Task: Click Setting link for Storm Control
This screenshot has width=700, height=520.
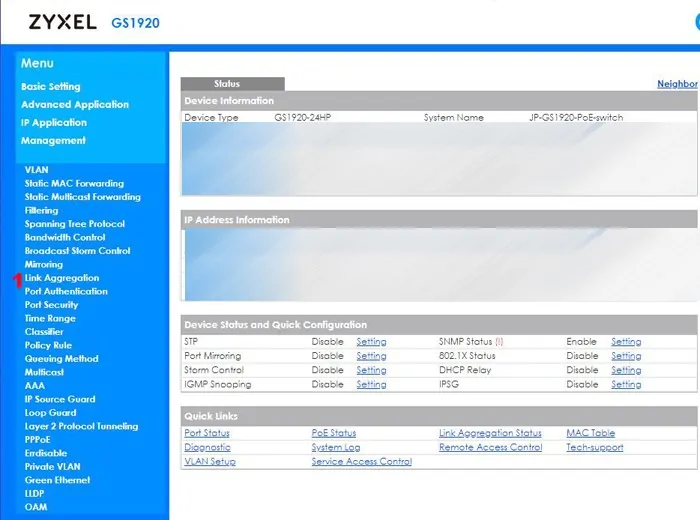Action: coord(371,370)
